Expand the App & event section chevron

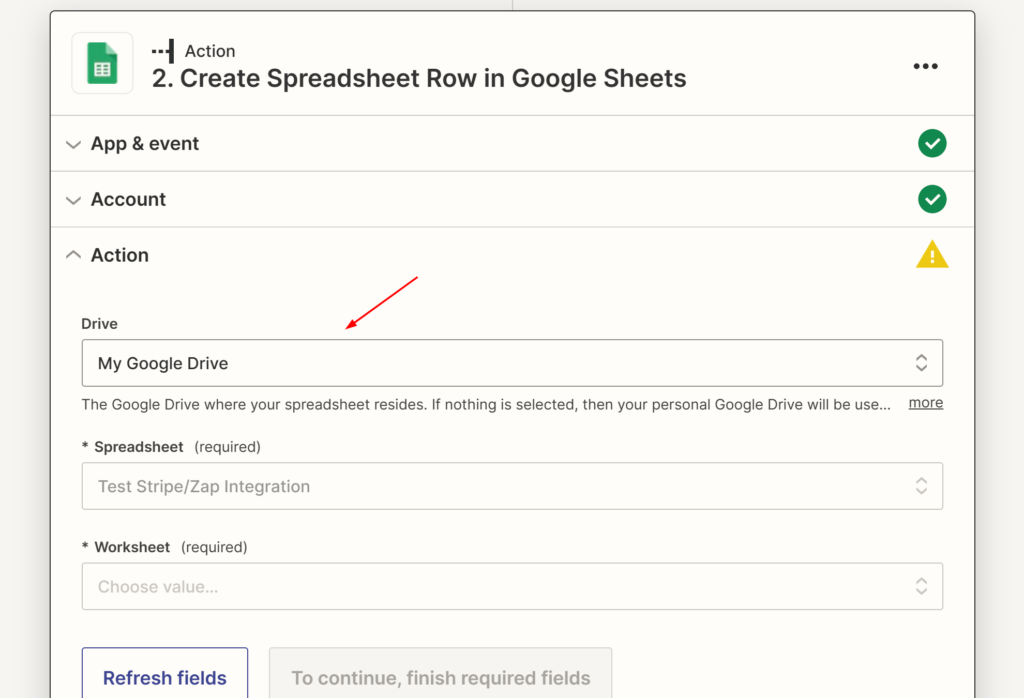[73, 144]
